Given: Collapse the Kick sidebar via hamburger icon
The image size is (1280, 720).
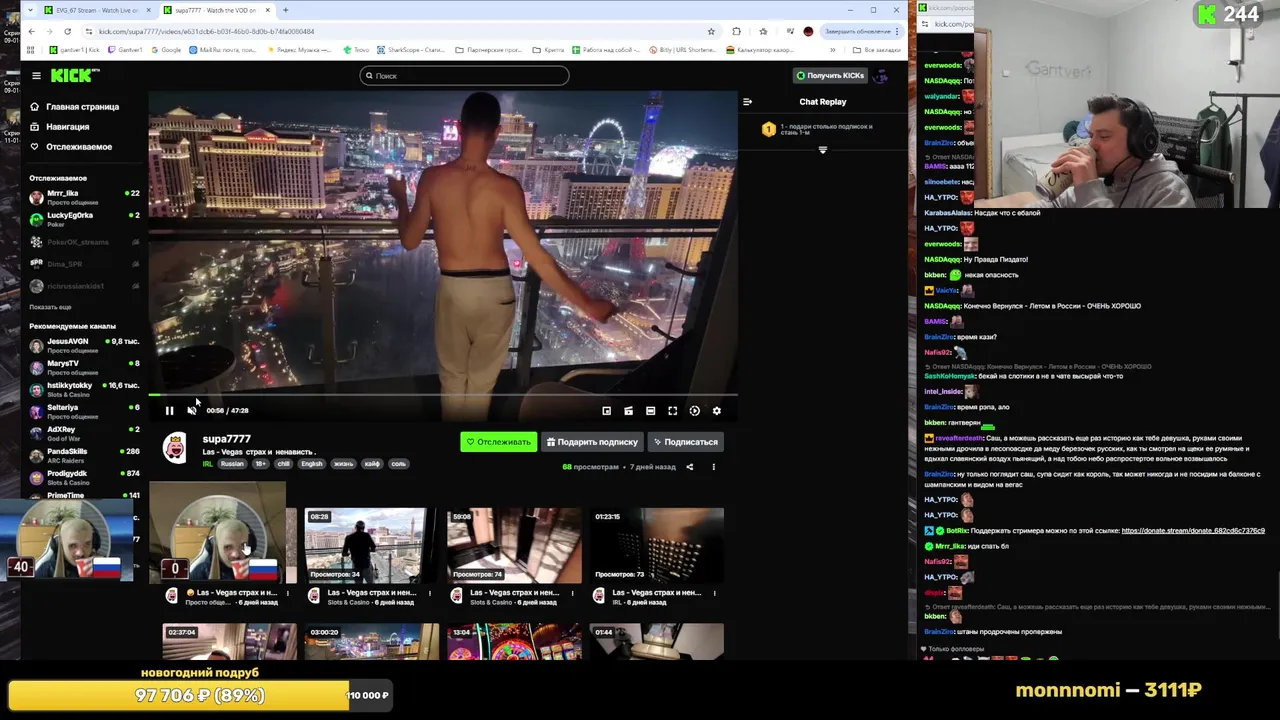Looking at the screenshot, I should (x=36, y=76).
